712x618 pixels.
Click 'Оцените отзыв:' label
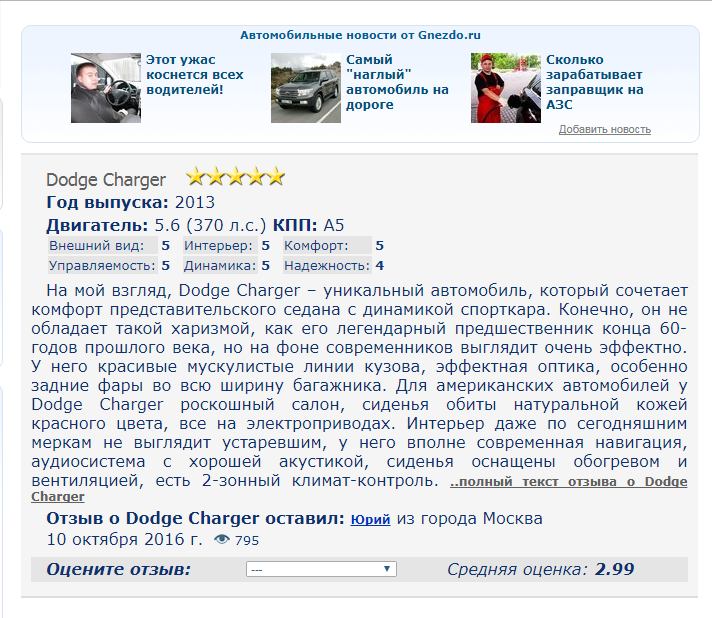point(119,569)
